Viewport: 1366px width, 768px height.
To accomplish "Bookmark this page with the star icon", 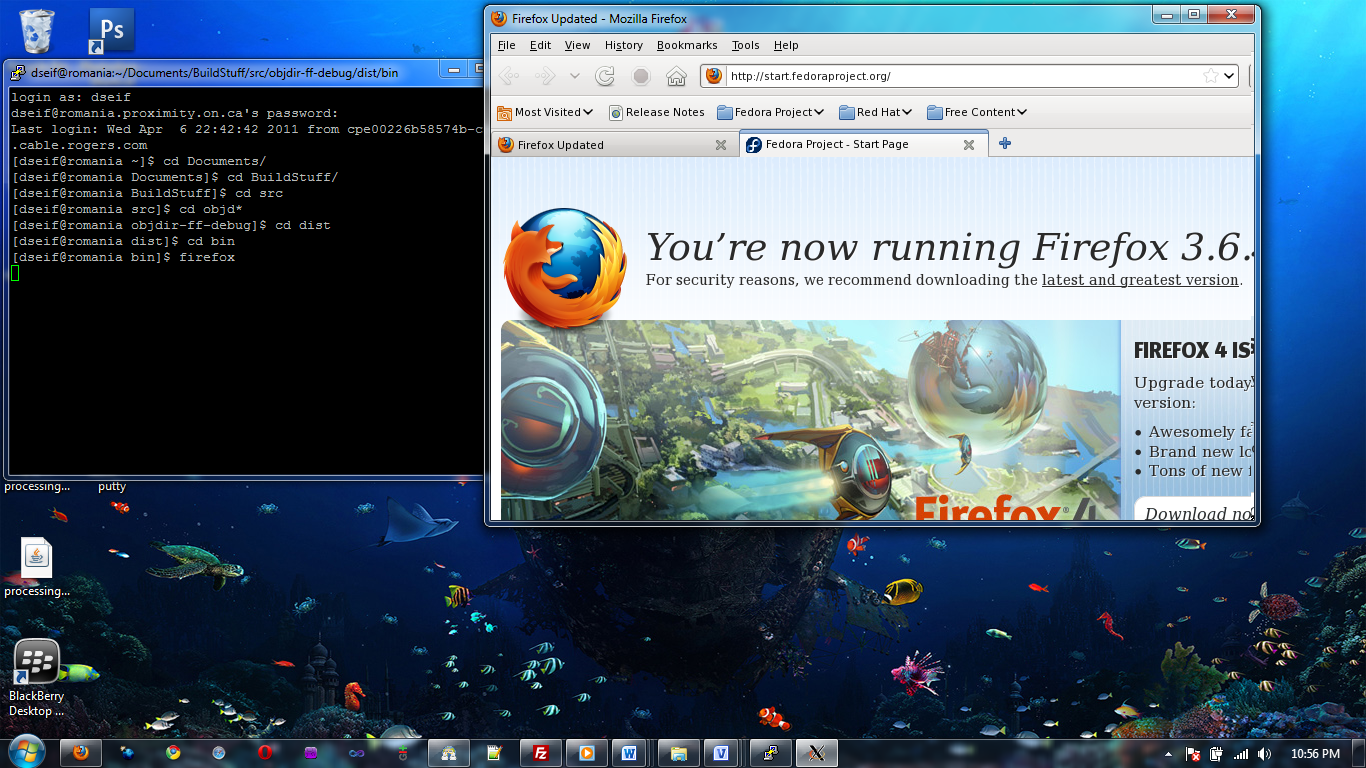I will pos(1210,76).
